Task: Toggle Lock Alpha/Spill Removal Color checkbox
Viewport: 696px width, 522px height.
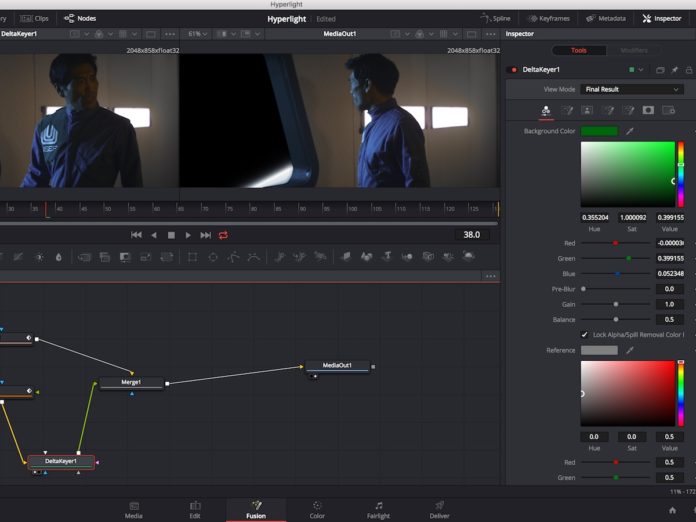Action: click(585, 334)
